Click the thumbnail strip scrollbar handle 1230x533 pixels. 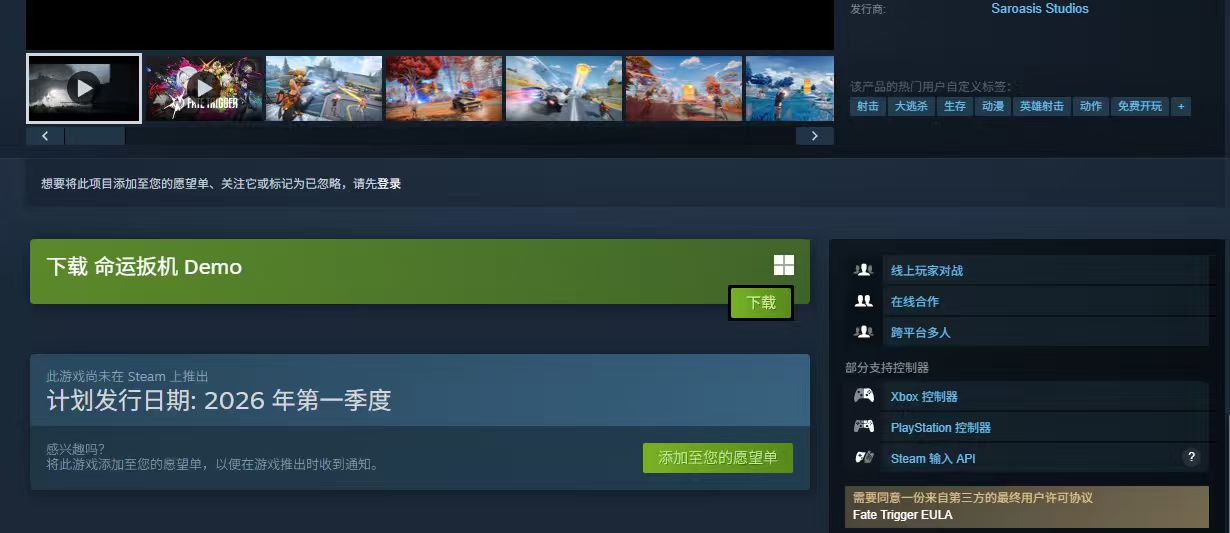pos(95,136)
